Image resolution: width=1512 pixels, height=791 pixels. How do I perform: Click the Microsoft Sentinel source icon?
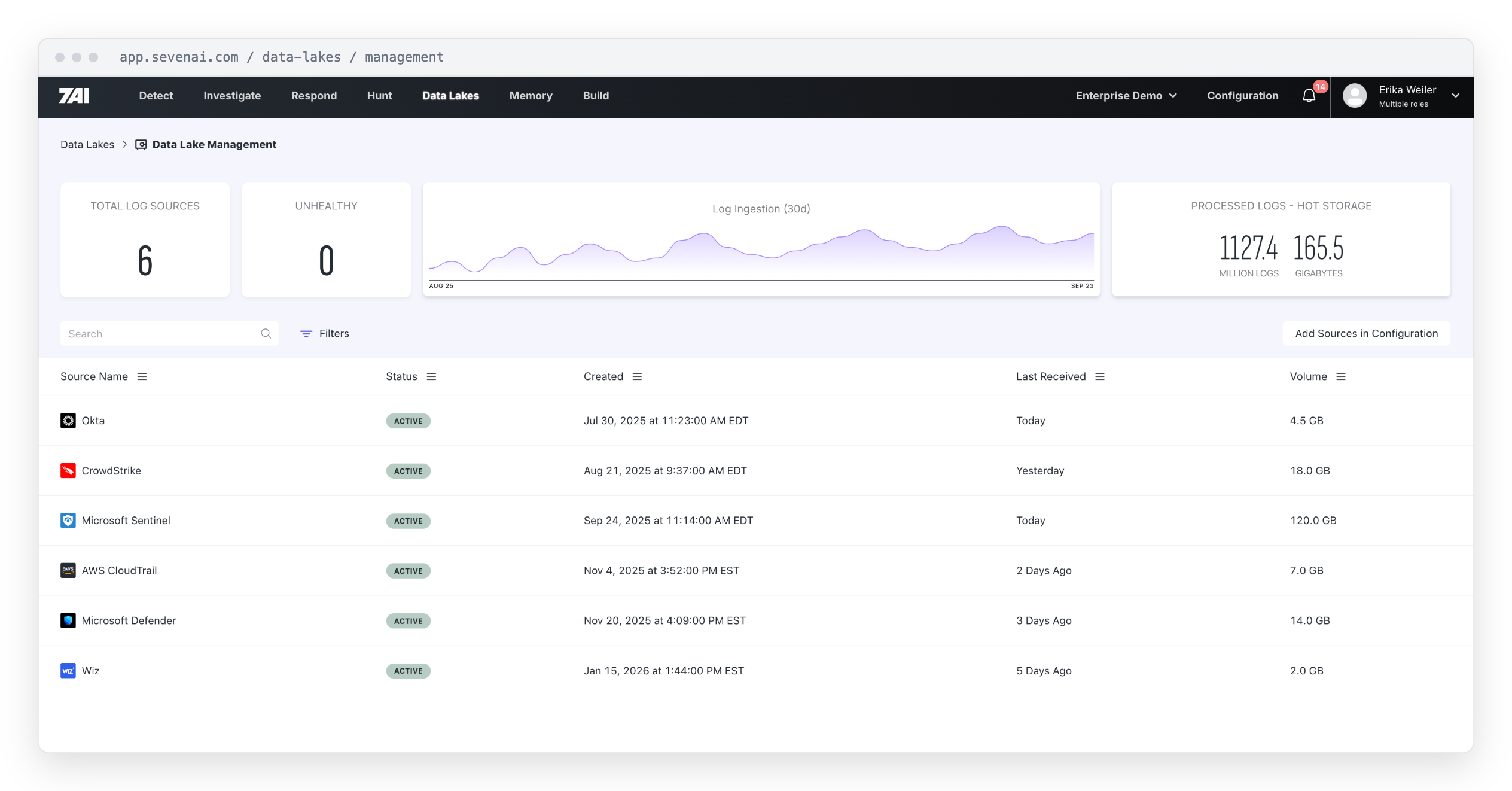pyautogui.click(x=68, y=521)
